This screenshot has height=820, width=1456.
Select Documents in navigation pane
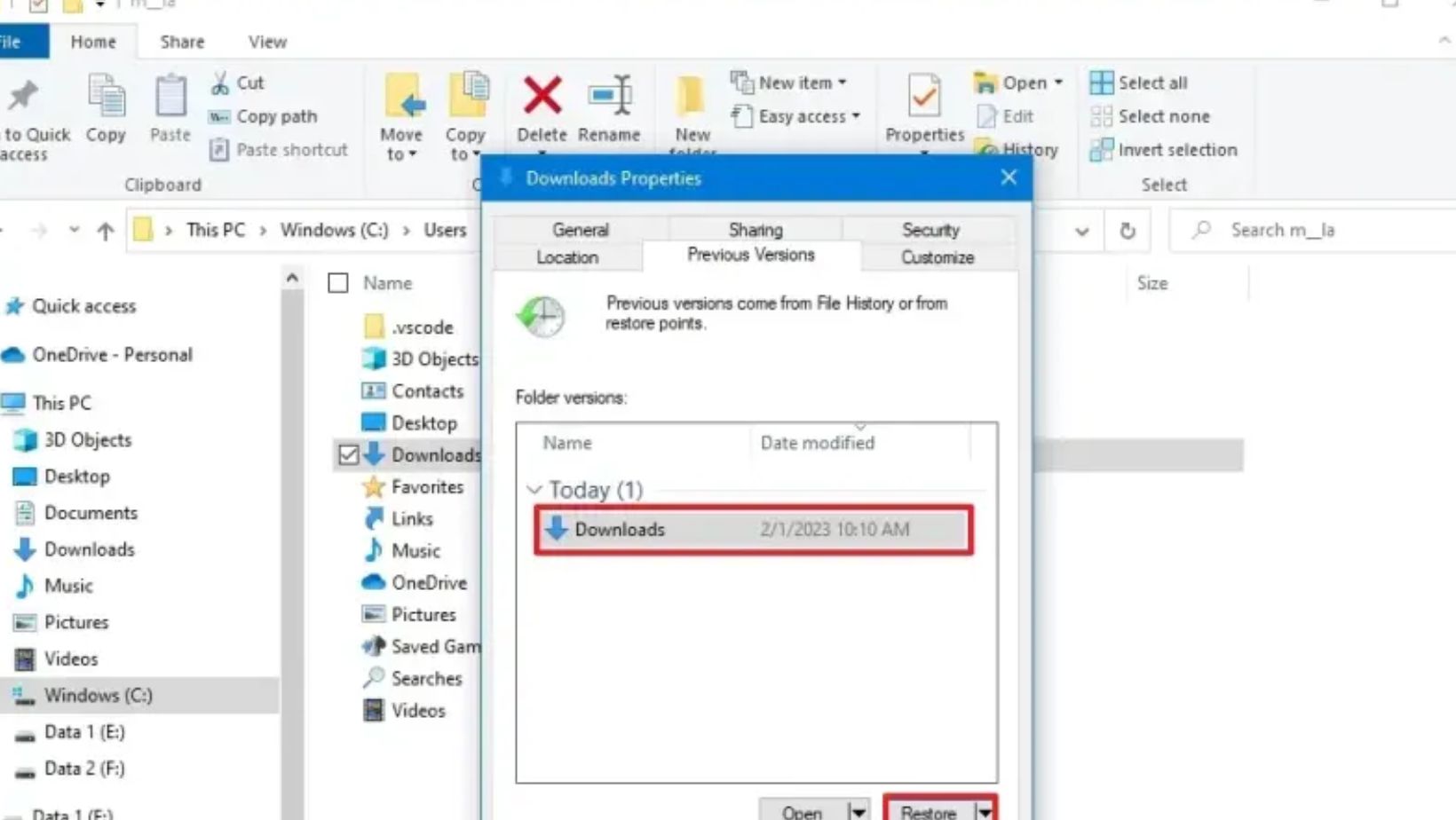tap(76, 513)
